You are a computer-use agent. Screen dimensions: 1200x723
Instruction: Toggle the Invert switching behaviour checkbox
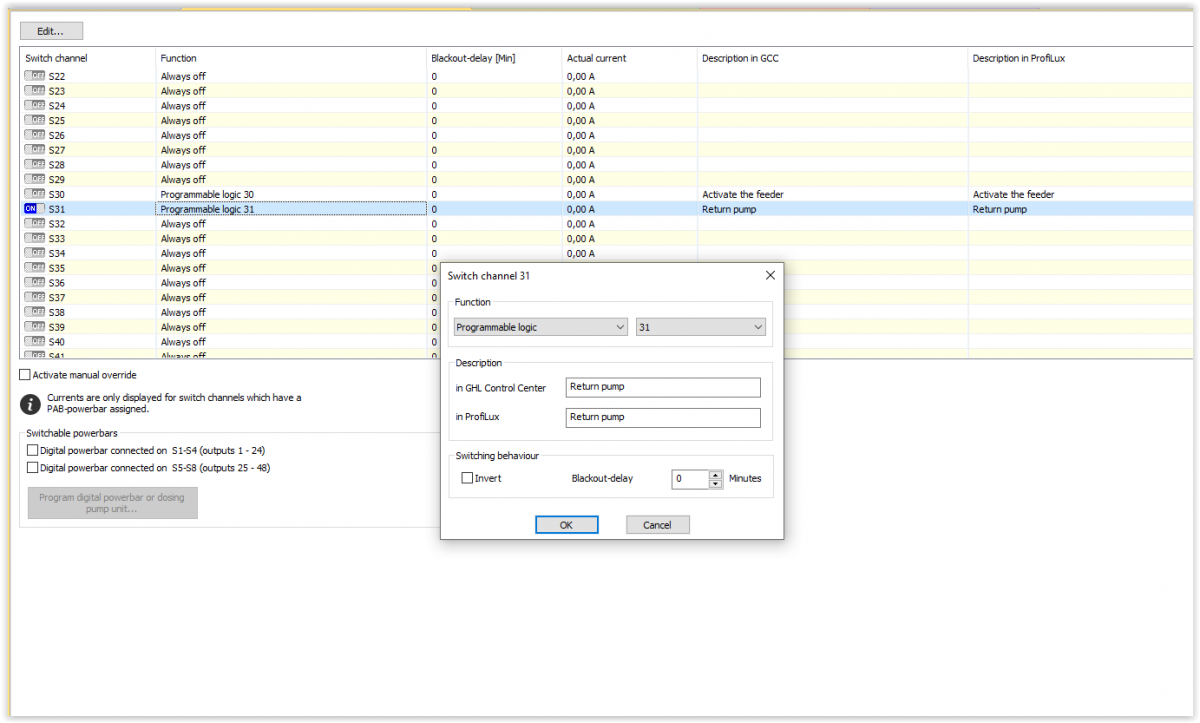point(467,478)
